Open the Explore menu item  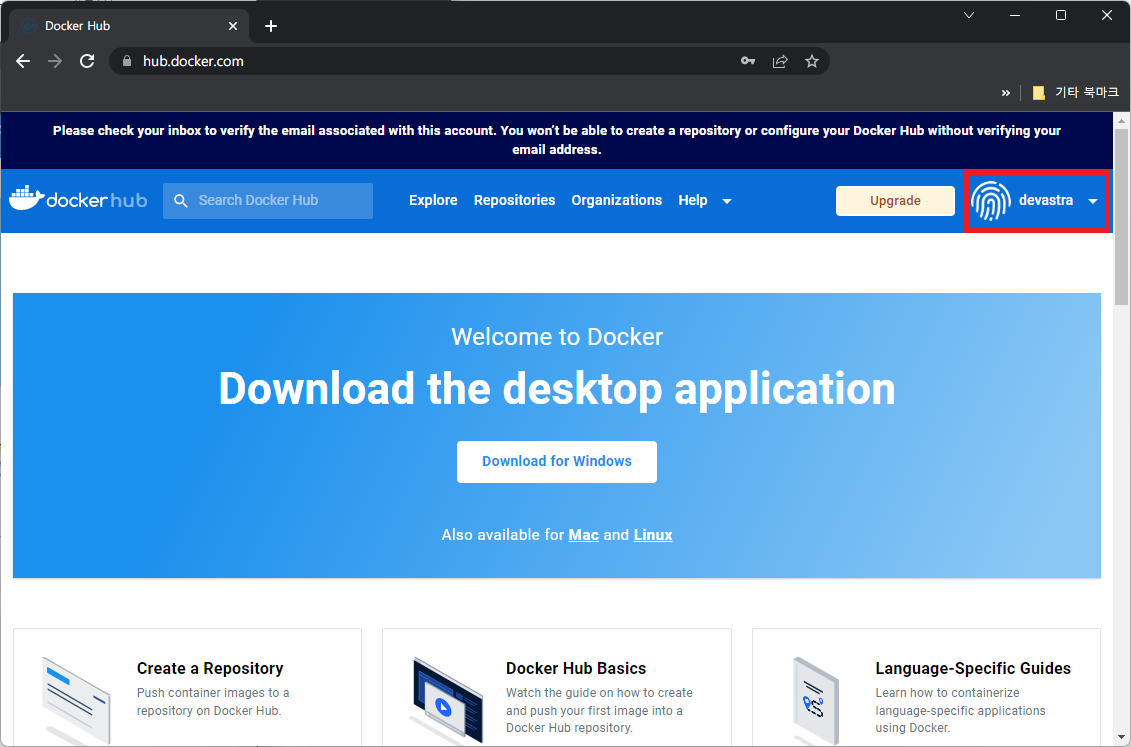[x=433, y=200]
